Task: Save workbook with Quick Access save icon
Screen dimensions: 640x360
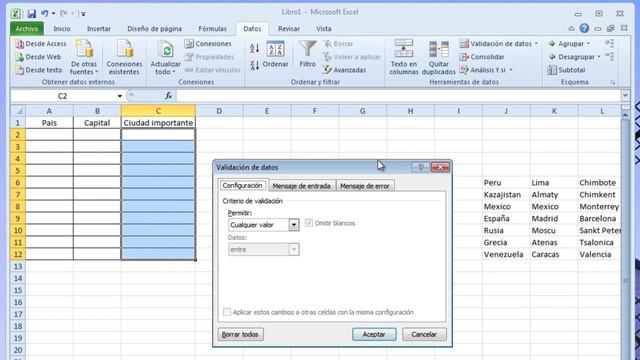Action: pyautogui.click(x=31, y=13)
